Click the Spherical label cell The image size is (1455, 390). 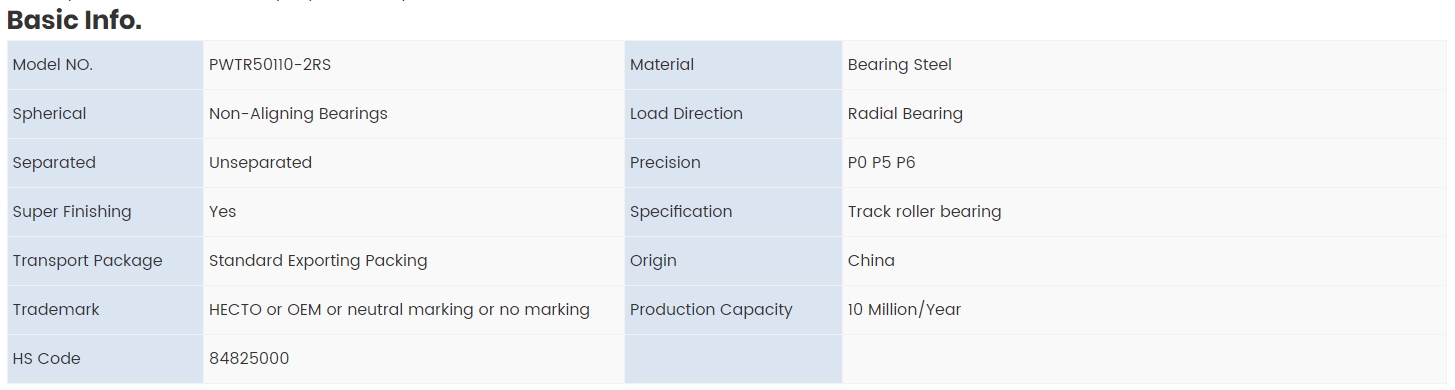point(105,114)
